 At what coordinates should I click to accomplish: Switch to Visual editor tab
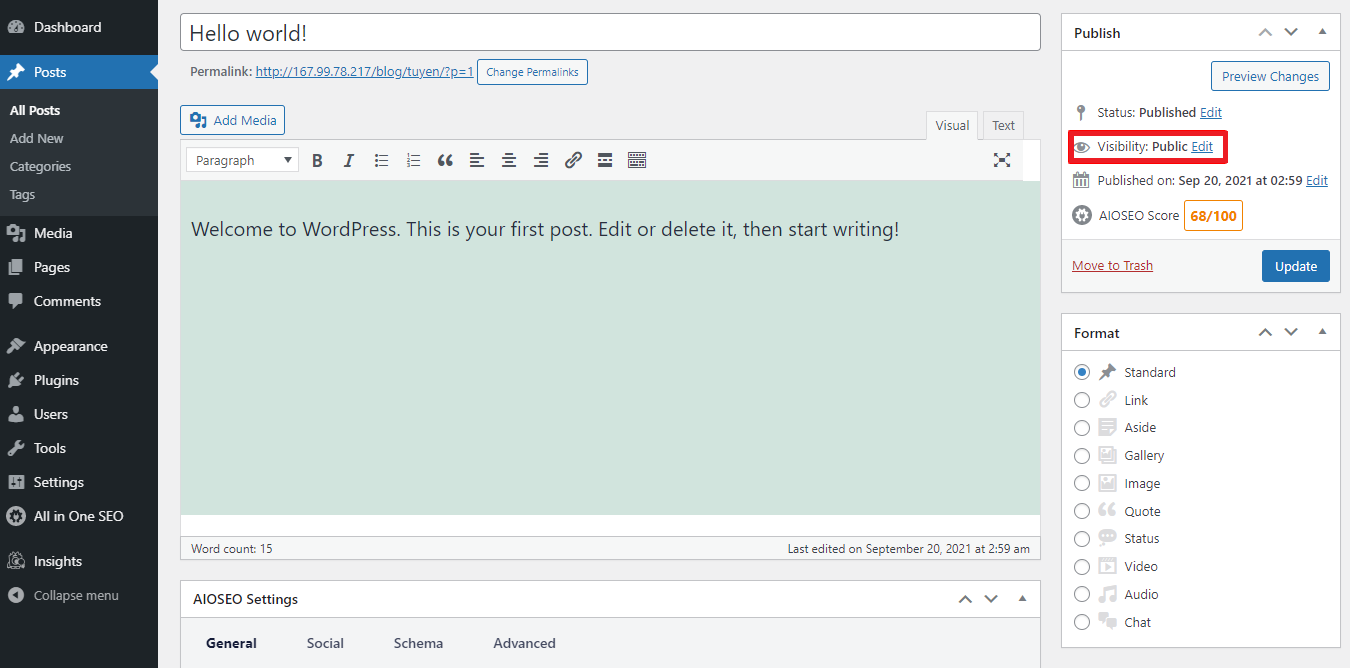point(952,125)
